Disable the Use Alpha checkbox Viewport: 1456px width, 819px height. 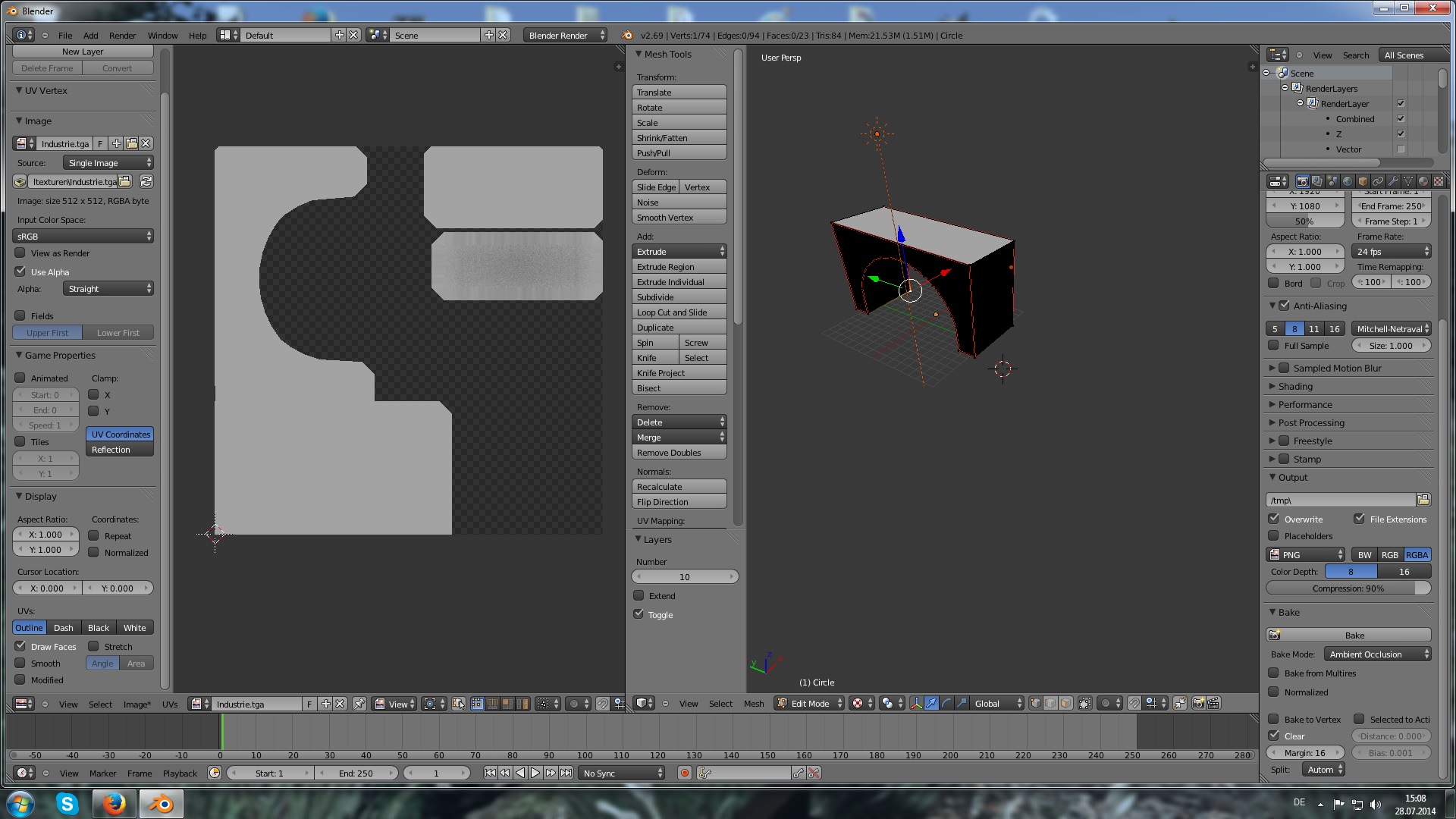coord(20,271)
